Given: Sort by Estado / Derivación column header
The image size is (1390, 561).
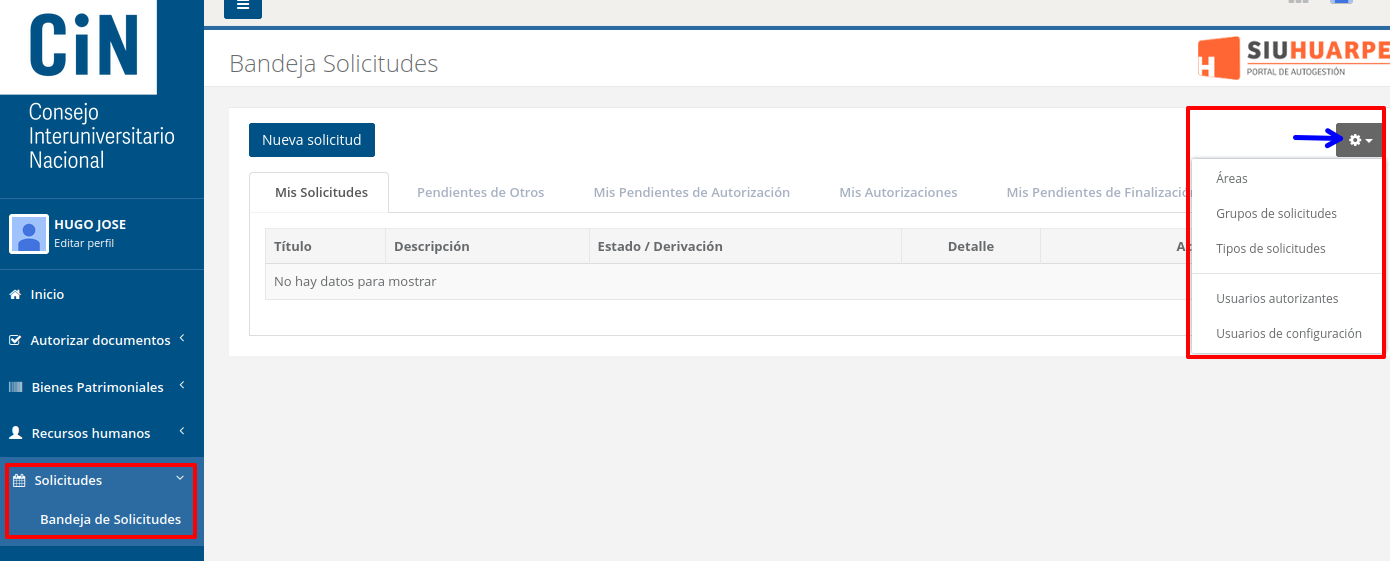Looking at the screenshot, I should (x=745, y=246).
